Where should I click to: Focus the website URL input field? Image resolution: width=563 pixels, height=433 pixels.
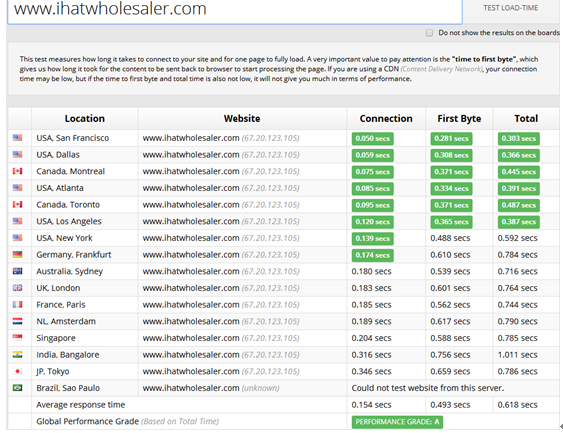click(x=234, y=11)
